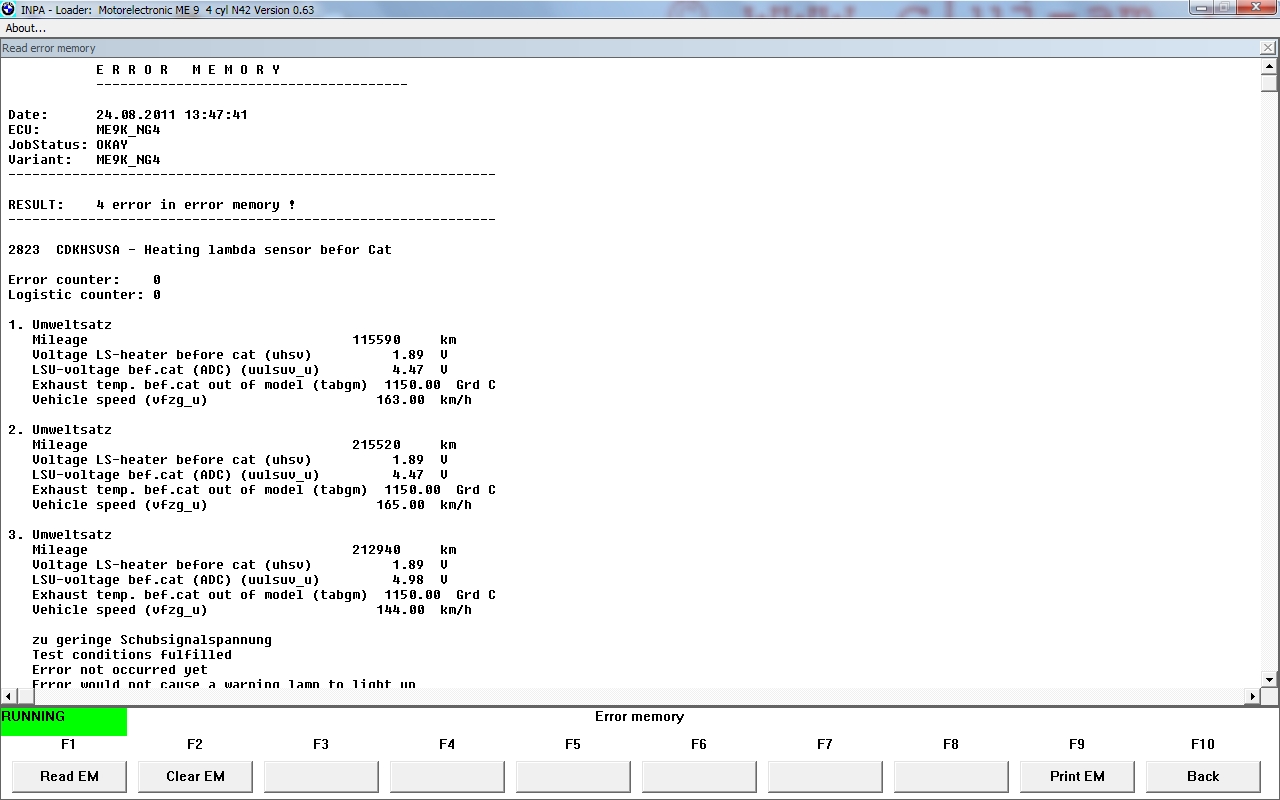Minimize the INPA Loader window

coord(1202,8)
